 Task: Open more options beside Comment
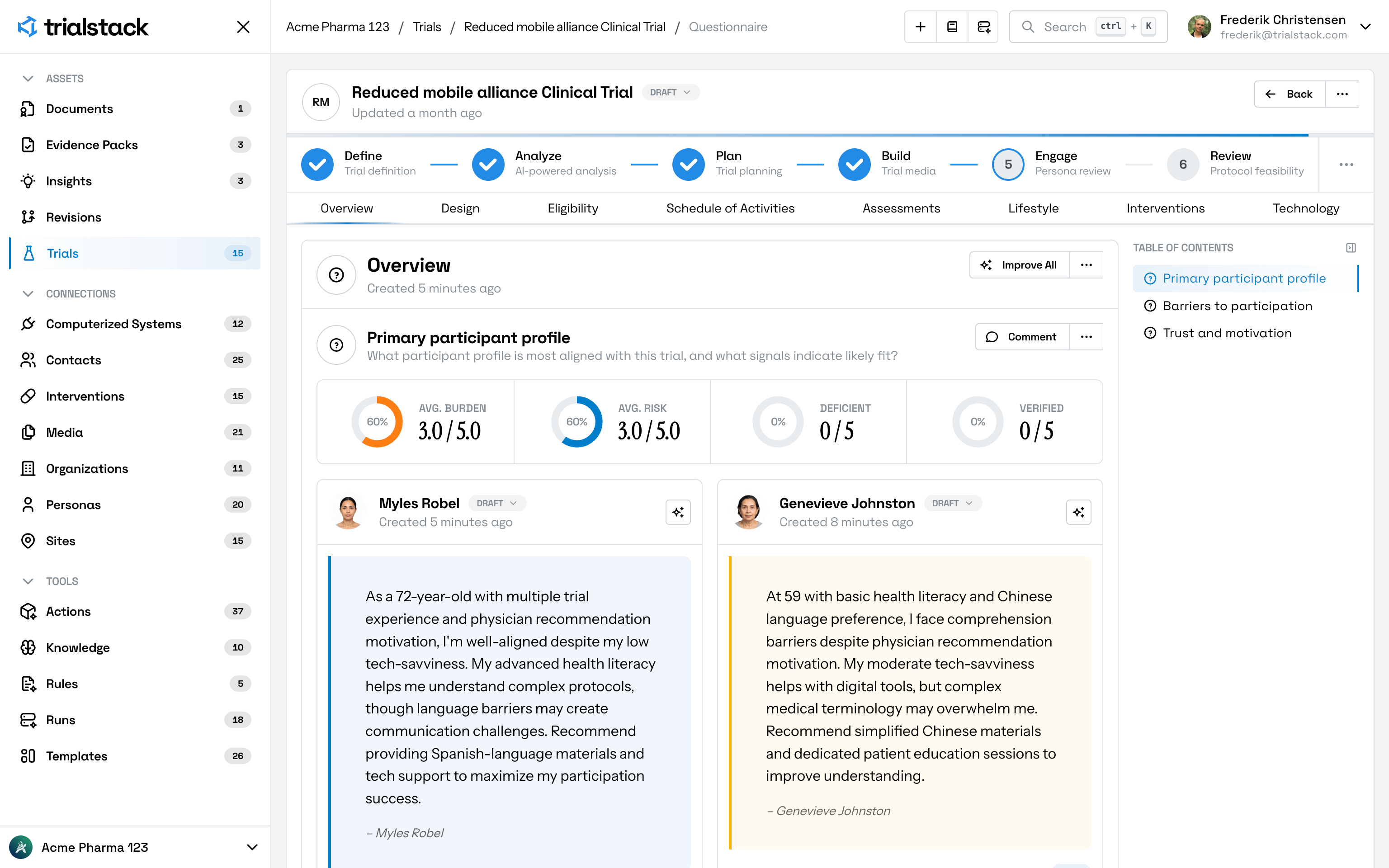[1086, 337]
